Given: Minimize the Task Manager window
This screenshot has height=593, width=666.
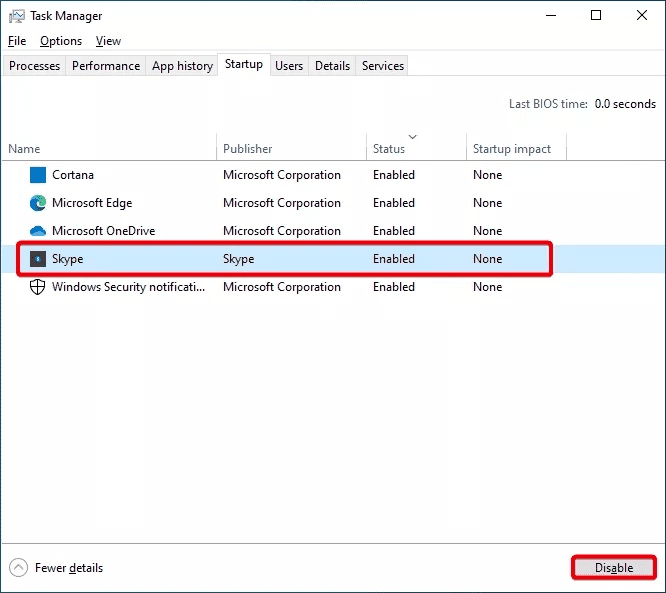Looking at the screenshot, I should [x=551, y=16].
